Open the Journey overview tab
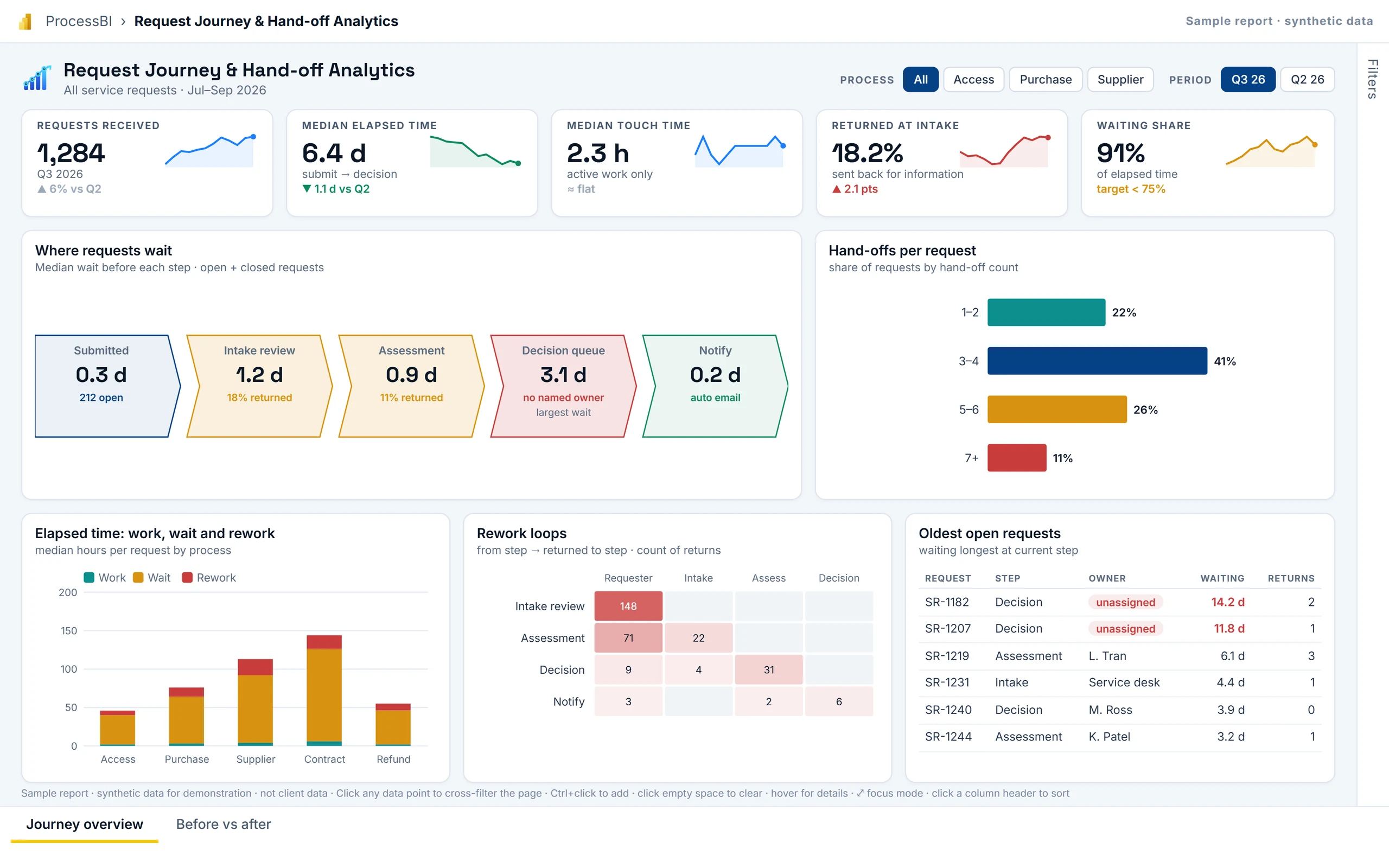 coord(85,825)
